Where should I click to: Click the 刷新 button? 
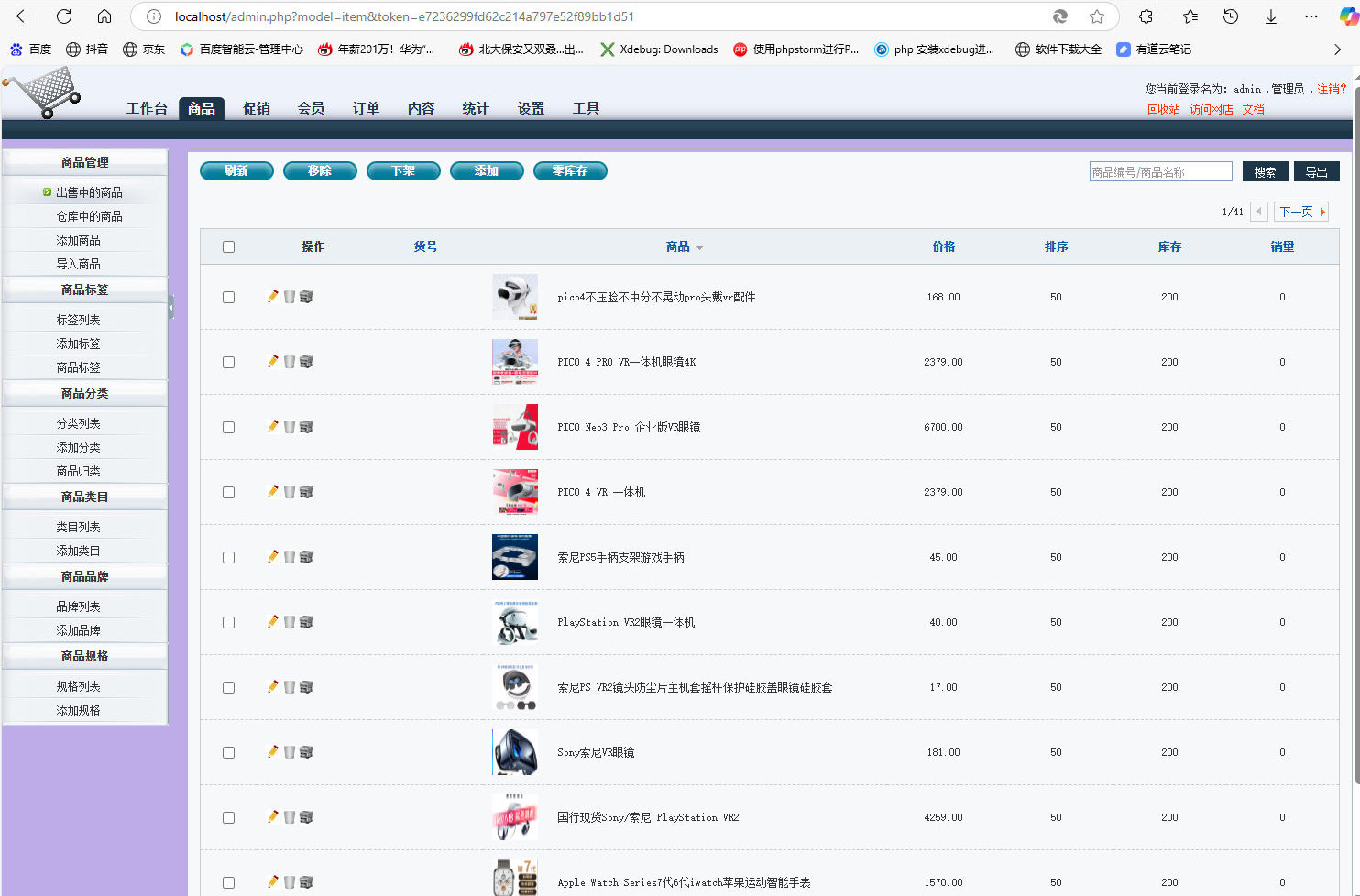click(236, 171)
